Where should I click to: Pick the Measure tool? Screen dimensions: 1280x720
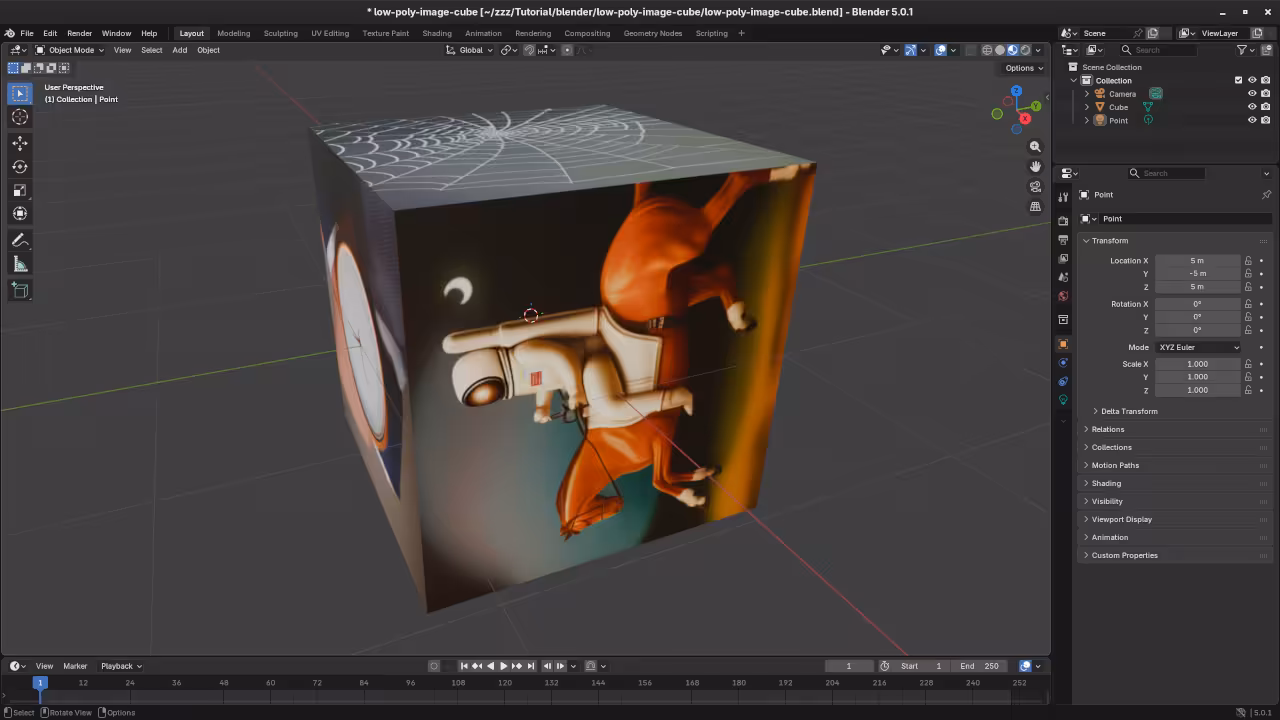click(x=20, y=263)
